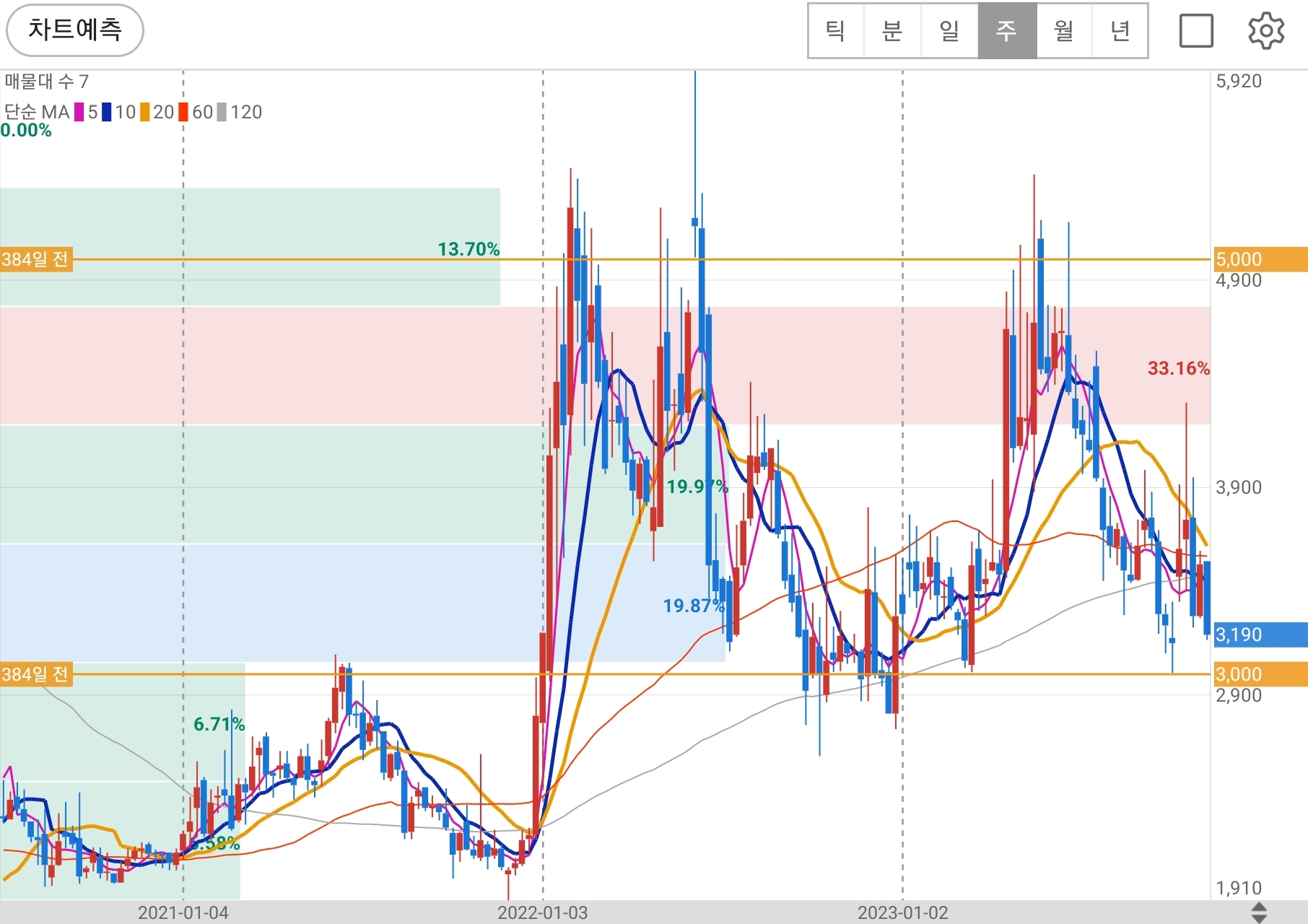The width and height of the screenshot is (1308, 924).
Task: Select the 월 monthly timeframe
Action: click(x=1064, y=30)
